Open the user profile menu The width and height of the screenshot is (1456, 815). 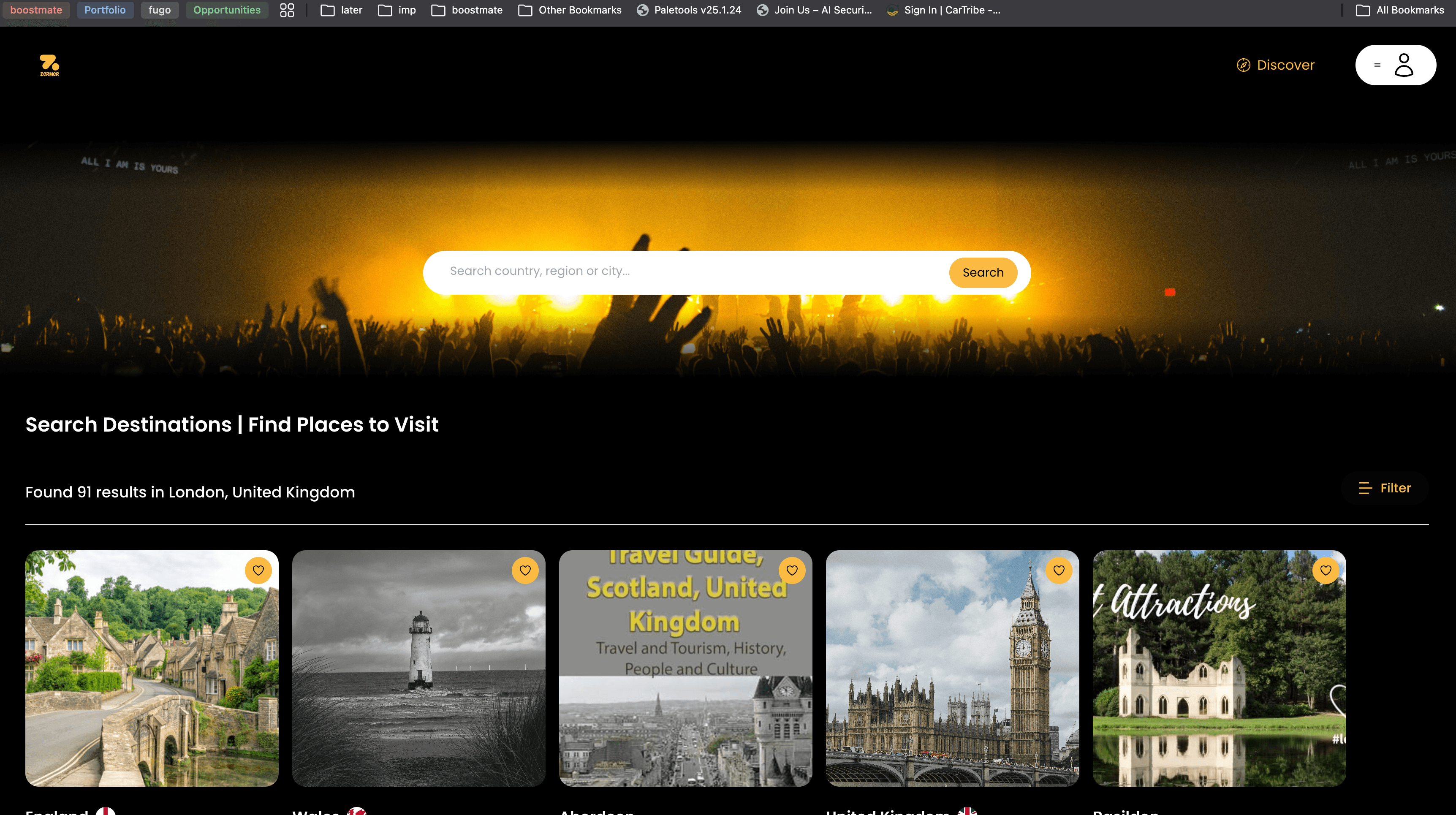1395,65
